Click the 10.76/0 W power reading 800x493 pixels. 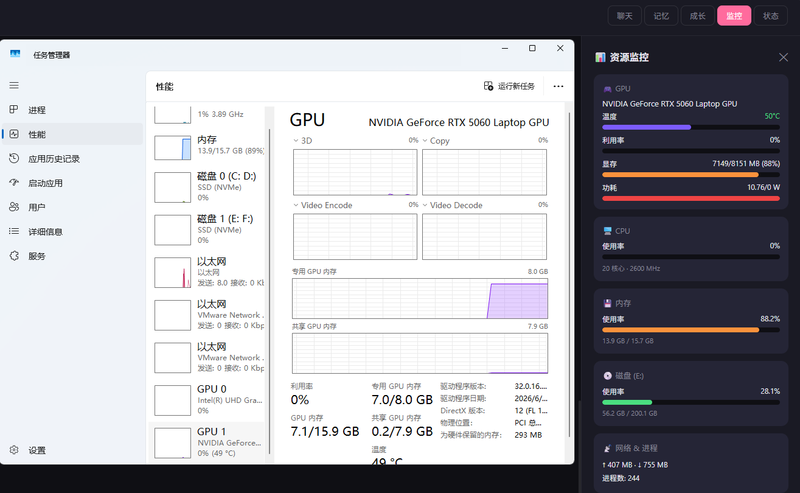tap(763, 187)
